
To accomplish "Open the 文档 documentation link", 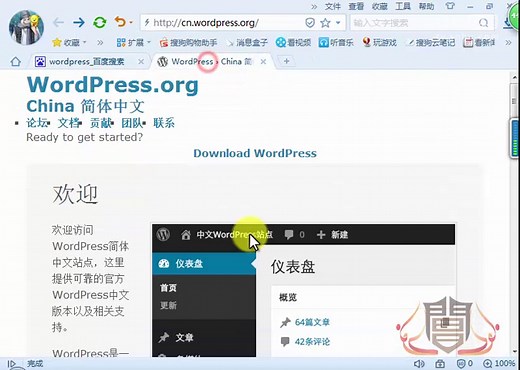I will pyautogui.click(x=69, y=123).
